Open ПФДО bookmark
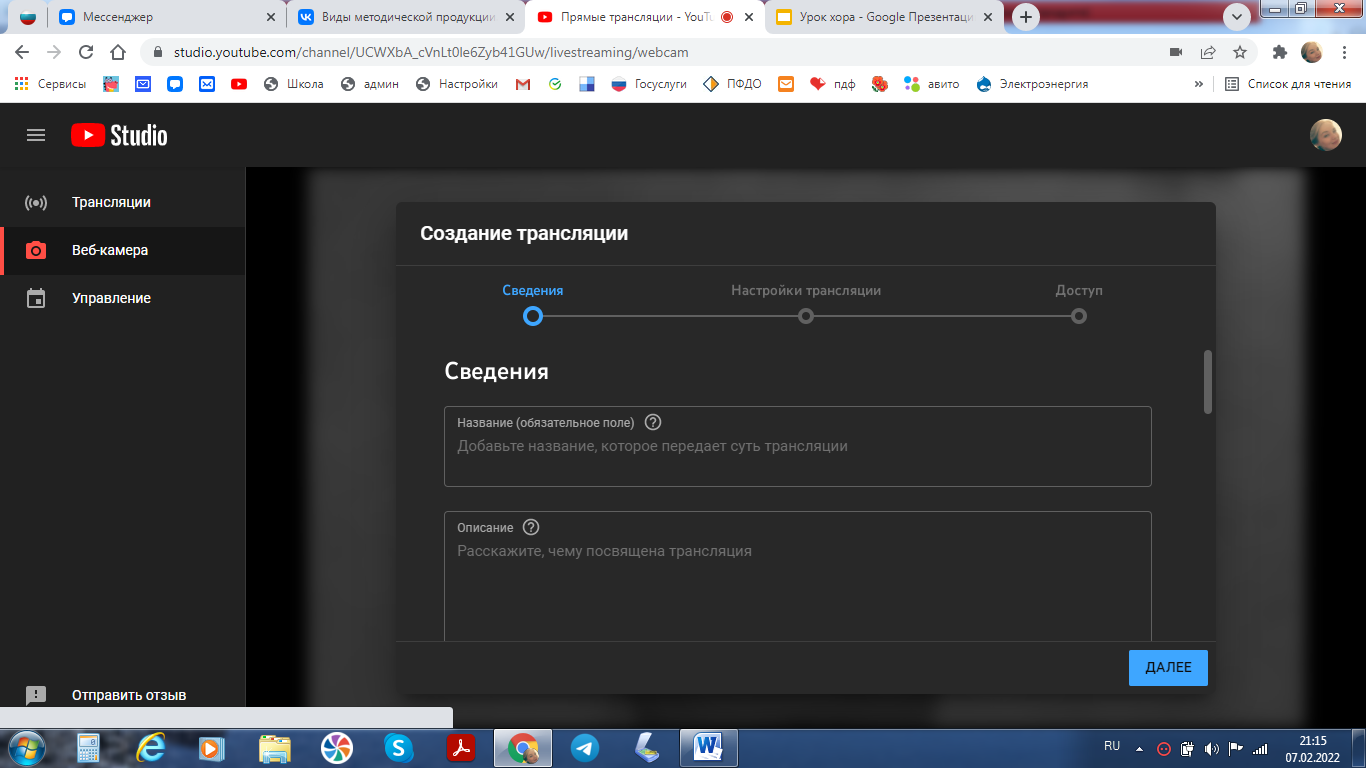 point(733,84)
